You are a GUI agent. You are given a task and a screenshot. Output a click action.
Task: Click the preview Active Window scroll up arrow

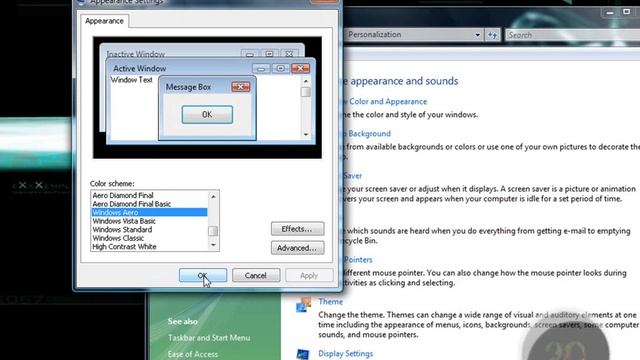tap(306, 81)
